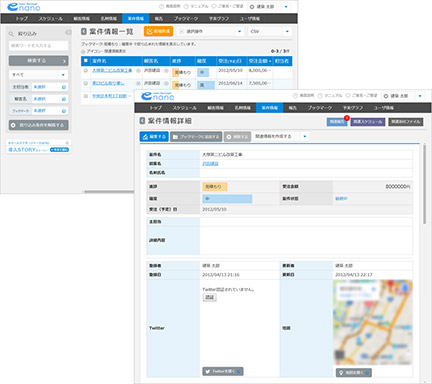
Task: Click circle icon after second row's 沢田建設 cell
Action: tap(166, 83)
